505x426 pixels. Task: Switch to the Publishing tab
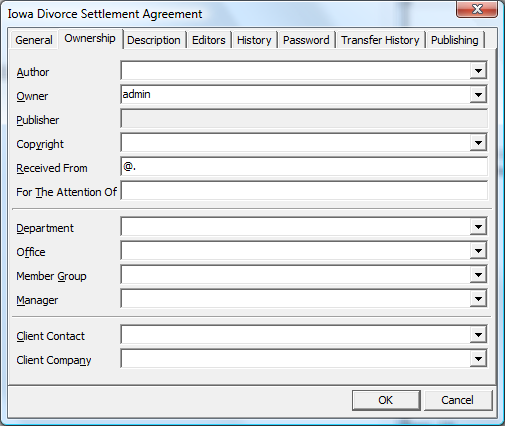(x=455, y=40)
